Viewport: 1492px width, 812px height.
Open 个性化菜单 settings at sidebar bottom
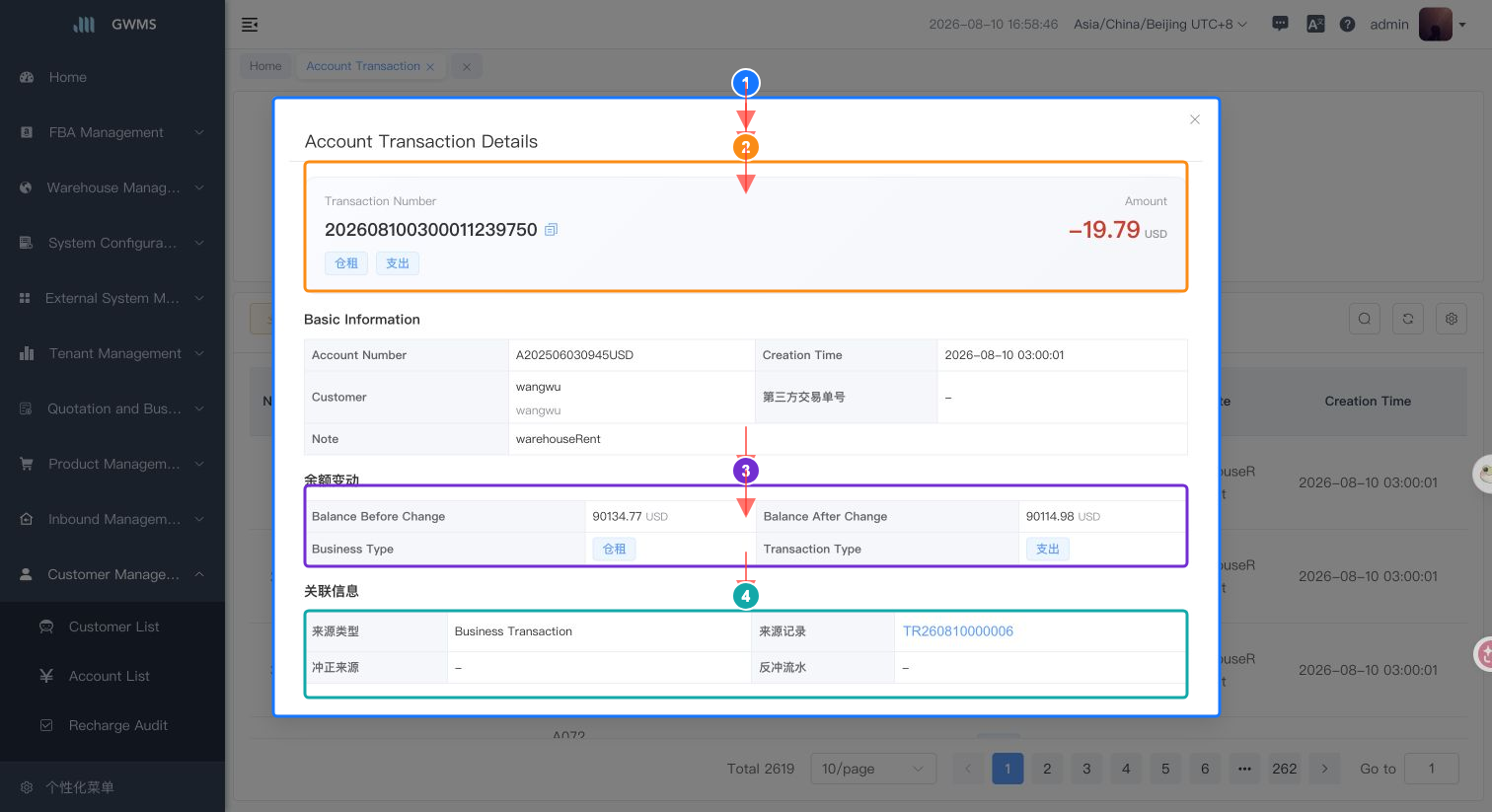coord(112,787)
